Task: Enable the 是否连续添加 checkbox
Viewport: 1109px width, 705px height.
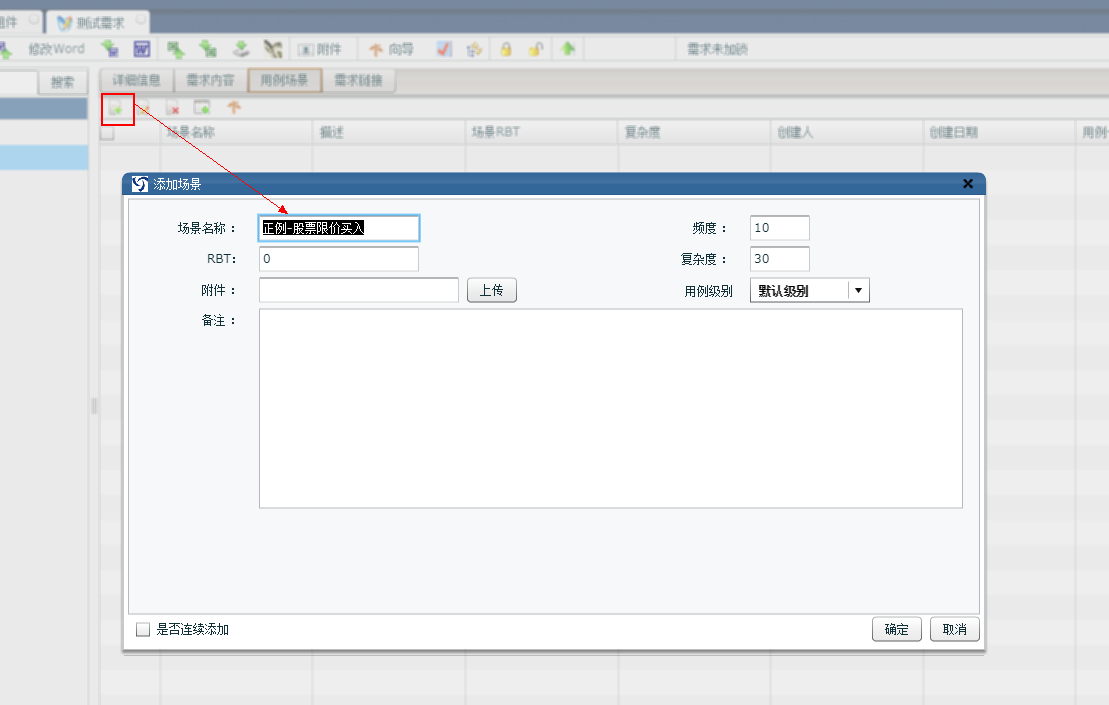Action: tap(143, 629)
